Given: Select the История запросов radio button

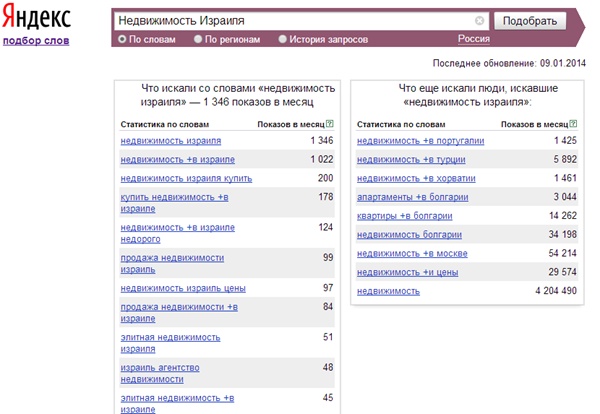Looking at the screenshot, I should (282, 39).
